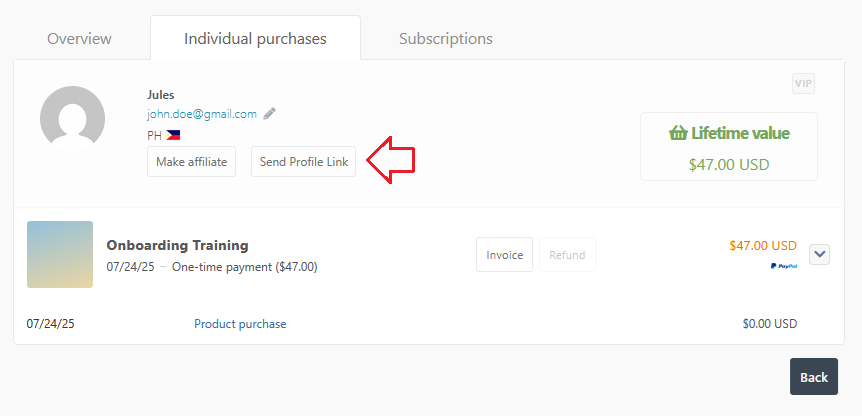
Task: Select the Individual purchases tab
Action: 255,39
